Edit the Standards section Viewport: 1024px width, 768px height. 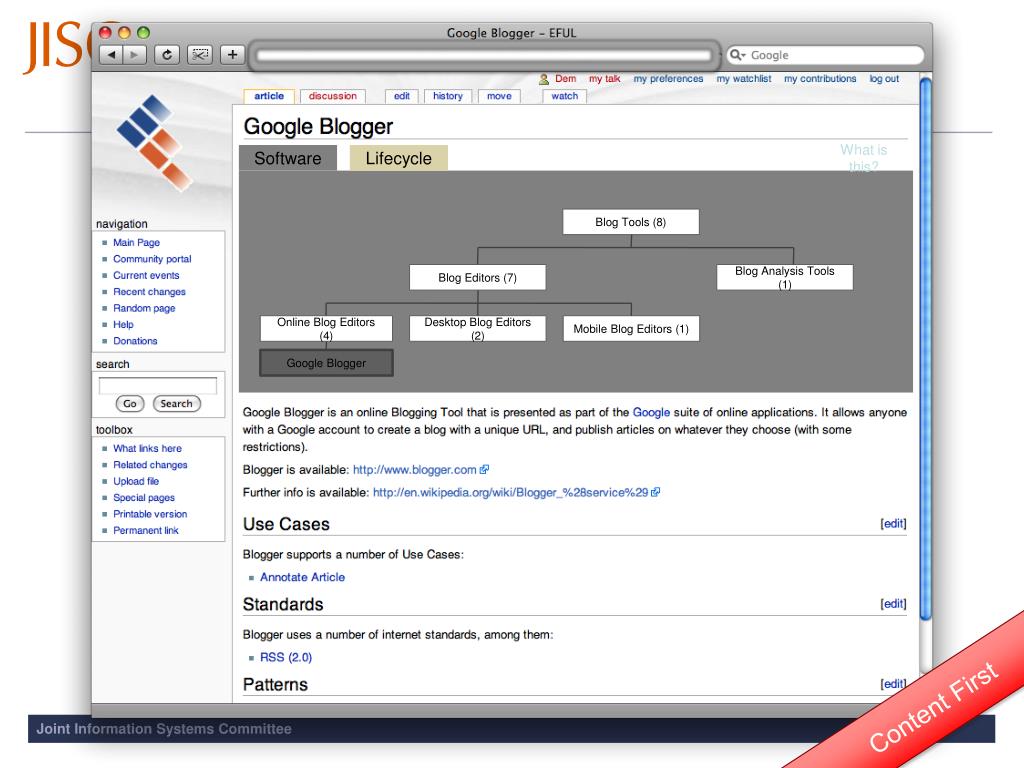click(893, 603)
